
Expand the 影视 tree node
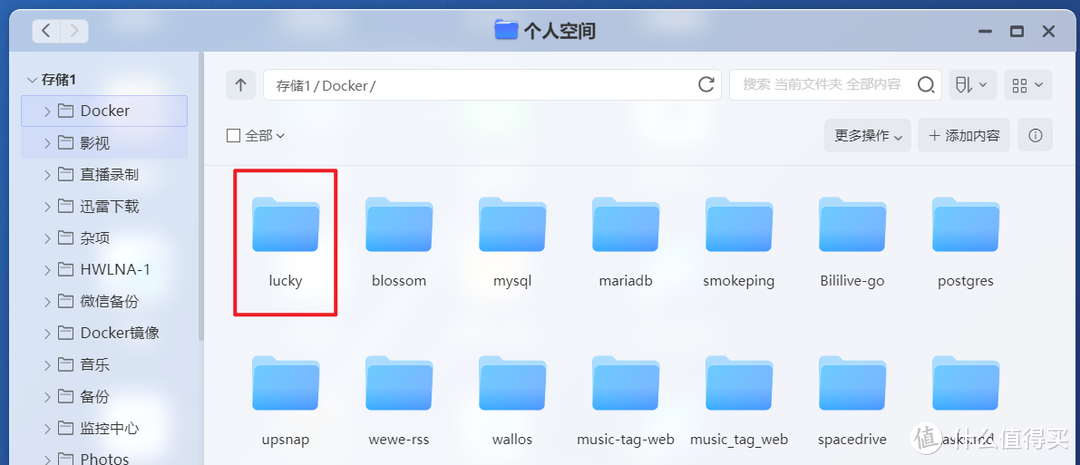(x=47, y=143)
